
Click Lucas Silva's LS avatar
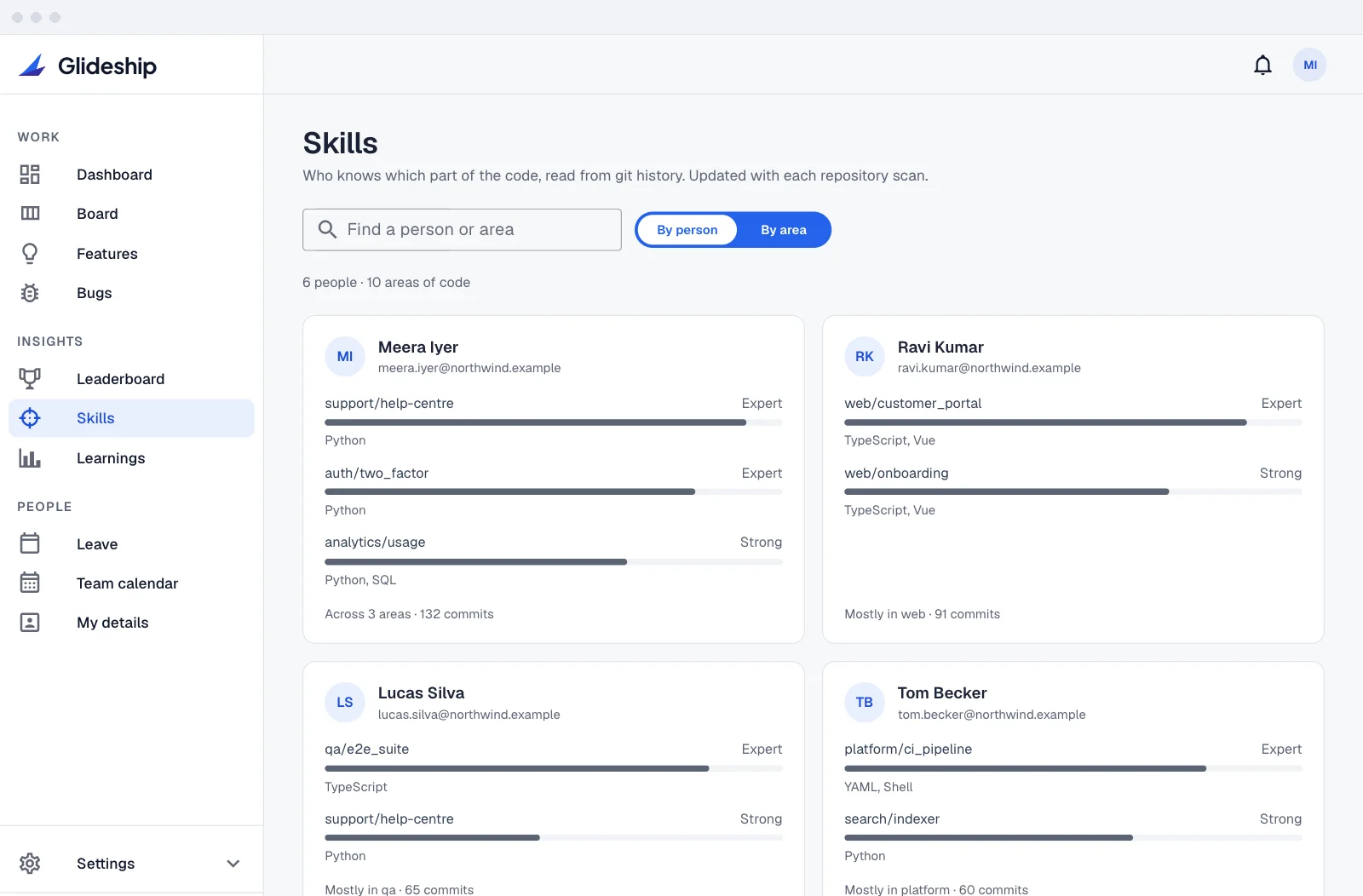tap(345, 702)
